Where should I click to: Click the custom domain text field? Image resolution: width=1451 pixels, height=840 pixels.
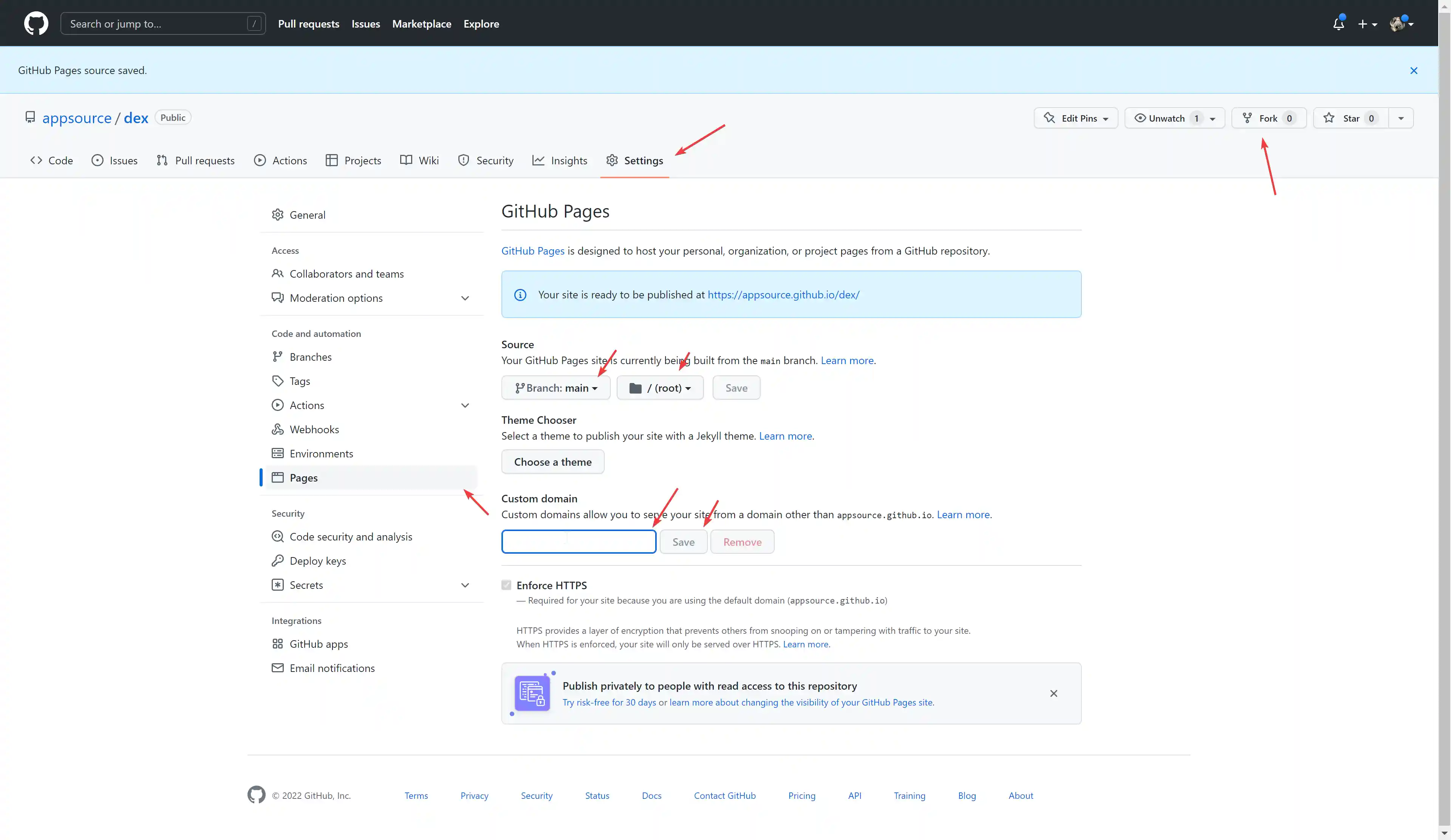pyautogui.click(x=578, y=542)
